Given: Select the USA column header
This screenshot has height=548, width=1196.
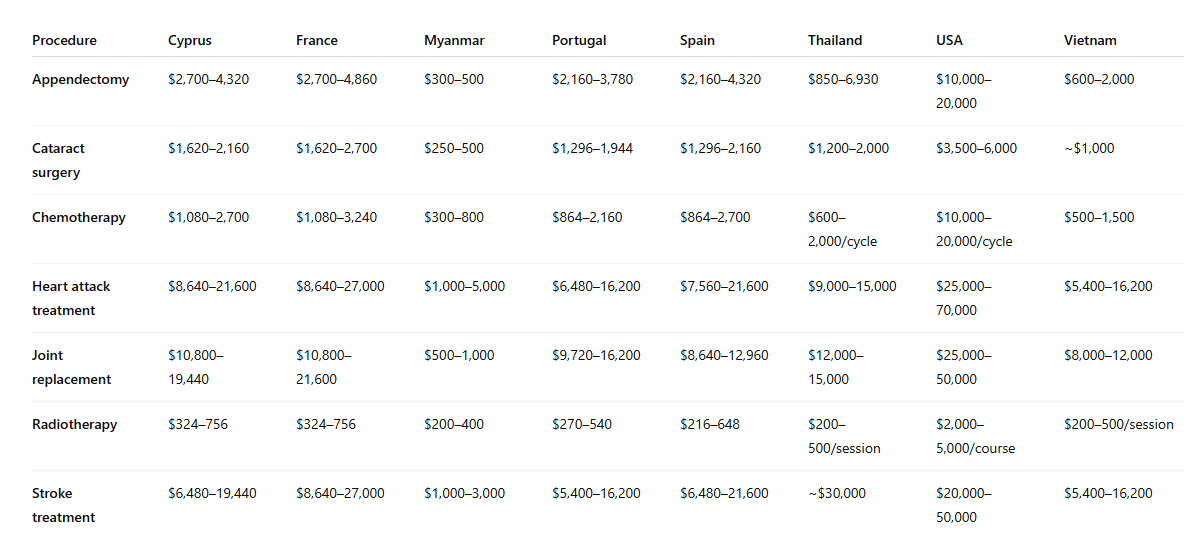Looking at the screenshot, I should click(x=950, y=40).
